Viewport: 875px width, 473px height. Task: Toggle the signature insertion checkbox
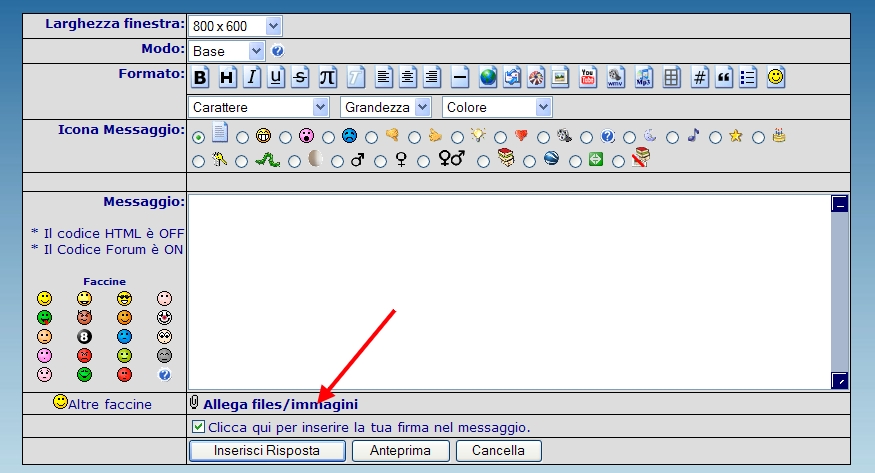click(x=198, y=427)
